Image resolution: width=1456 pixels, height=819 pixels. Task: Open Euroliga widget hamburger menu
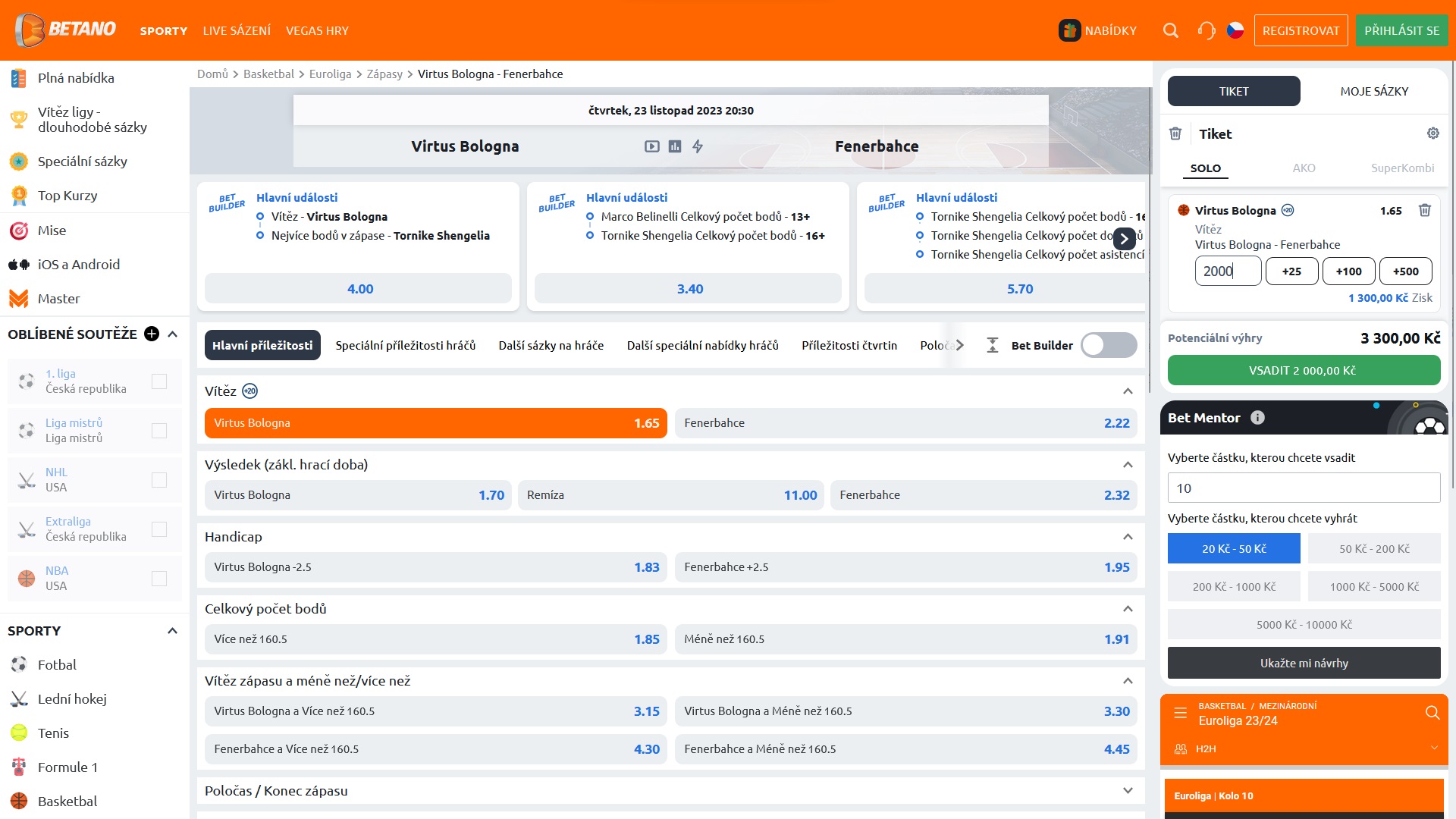click(x=1181, y=713)
